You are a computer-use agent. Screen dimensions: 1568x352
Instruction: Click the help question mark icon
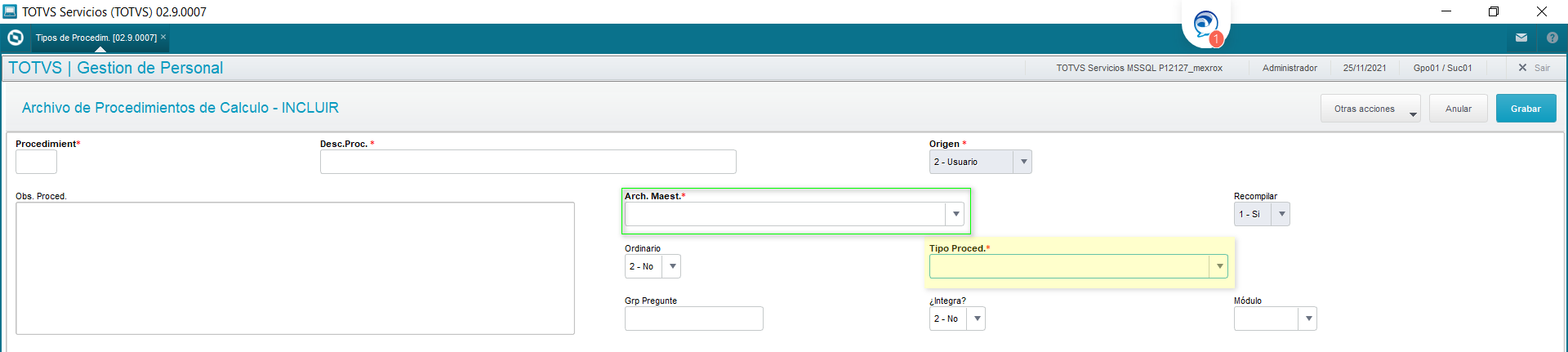(x=1552, y=38)
